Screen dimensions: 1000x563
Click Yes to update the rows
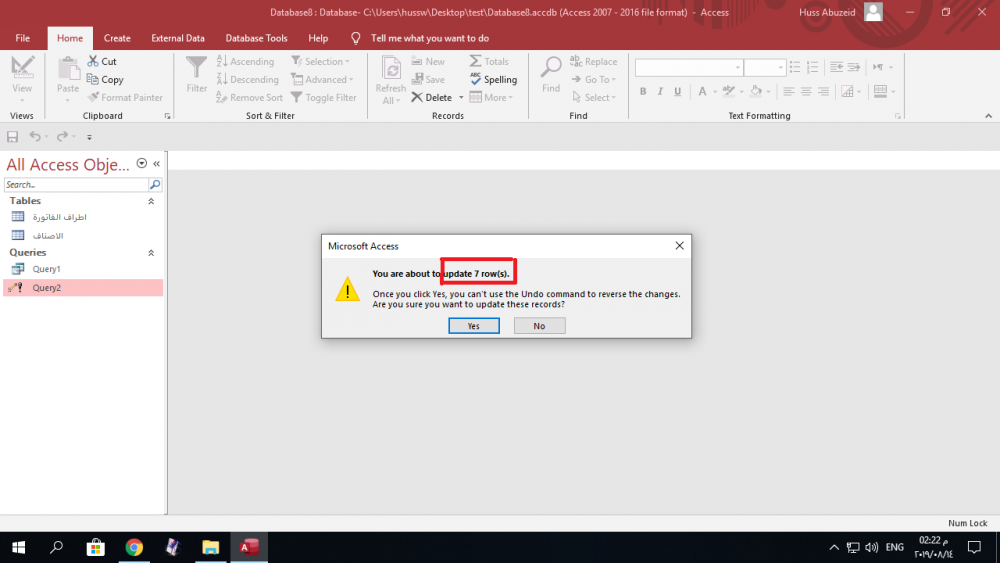click(x=474, y=326)
